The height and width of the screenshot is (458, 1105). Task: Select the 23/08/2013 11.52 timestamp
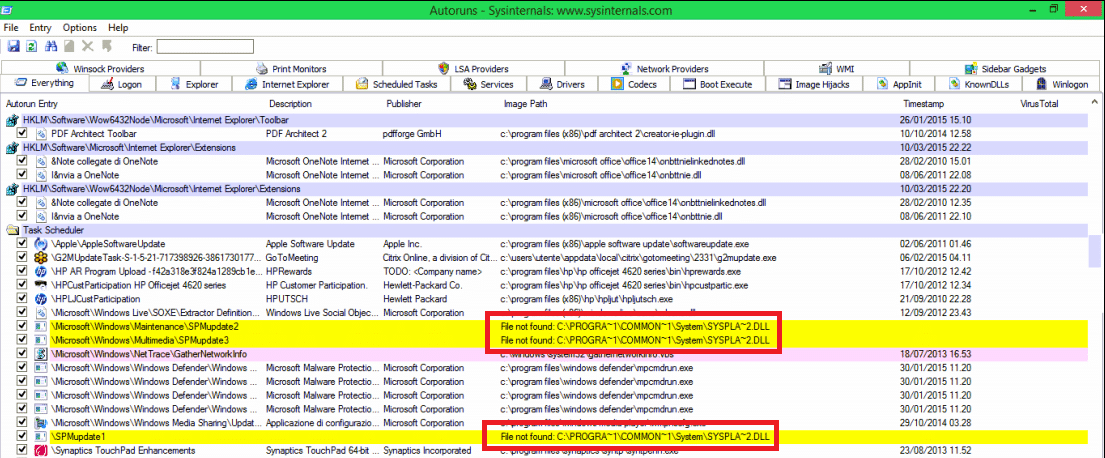937,450
